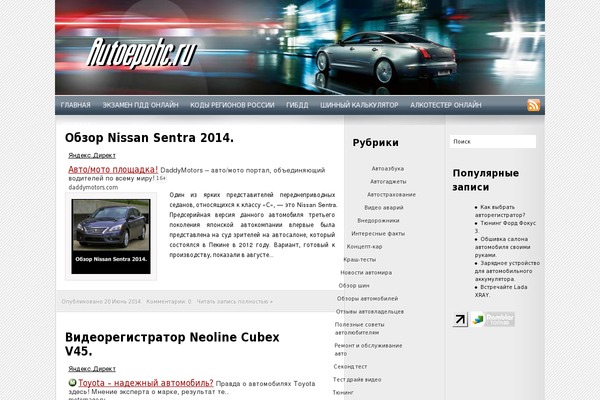600x400 pixels.
Task: Click the Autoepohc.ru site logo
Action: coord(142,53)
